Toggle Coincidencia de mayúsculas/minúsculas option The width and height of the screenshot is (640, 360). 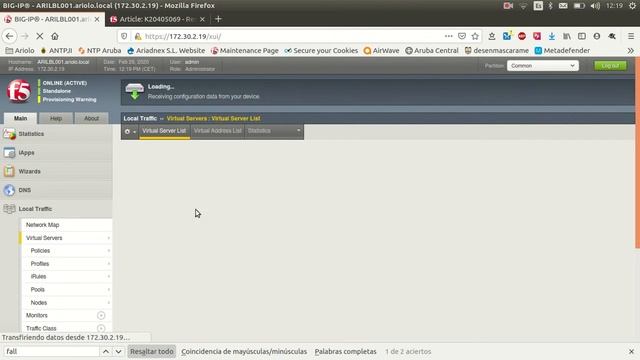click(x=244, y=351)
